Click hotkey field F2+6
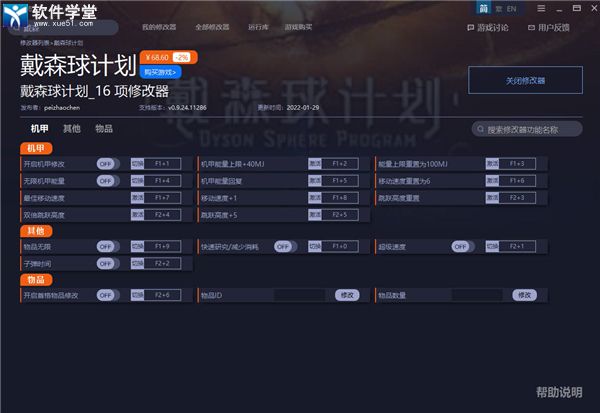Viewport: 600px width, 413px height. pos(162,295)
